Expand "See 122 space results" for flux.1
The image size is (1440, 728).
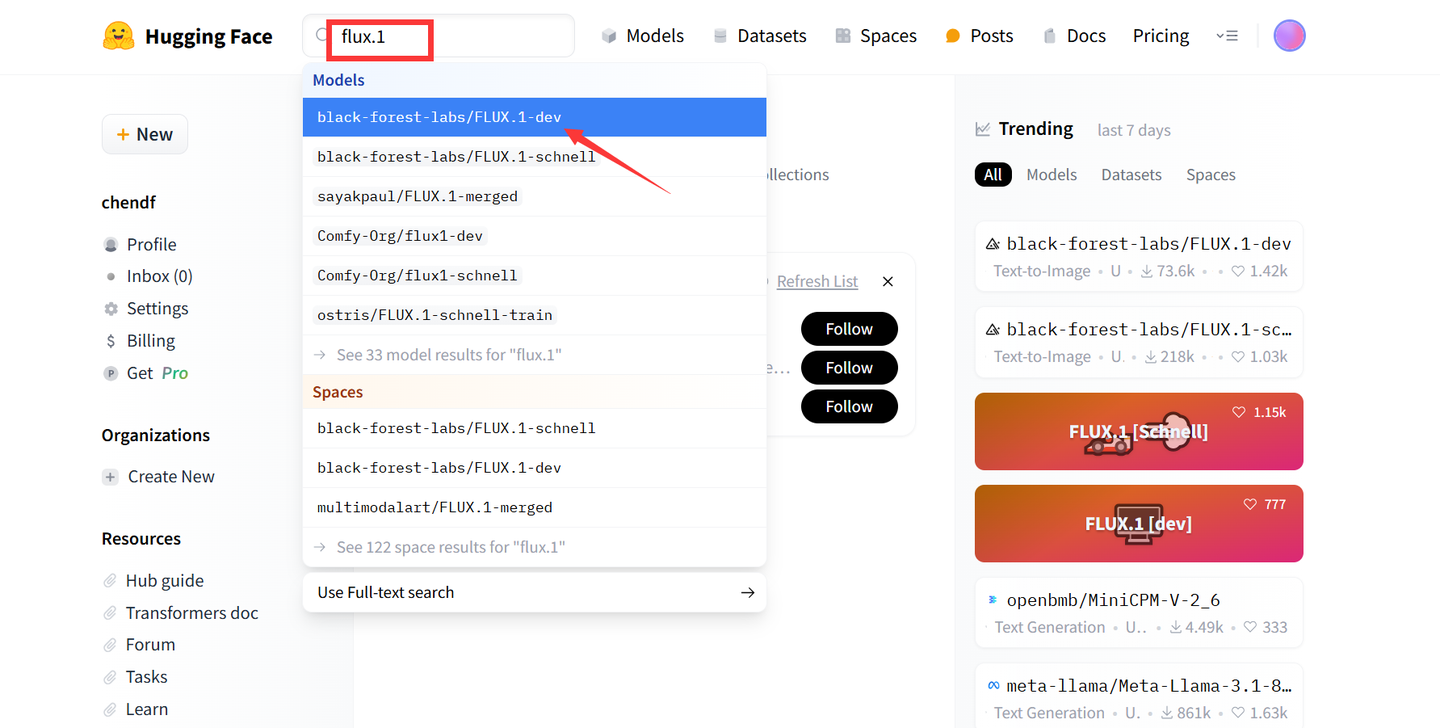point(451,547)
